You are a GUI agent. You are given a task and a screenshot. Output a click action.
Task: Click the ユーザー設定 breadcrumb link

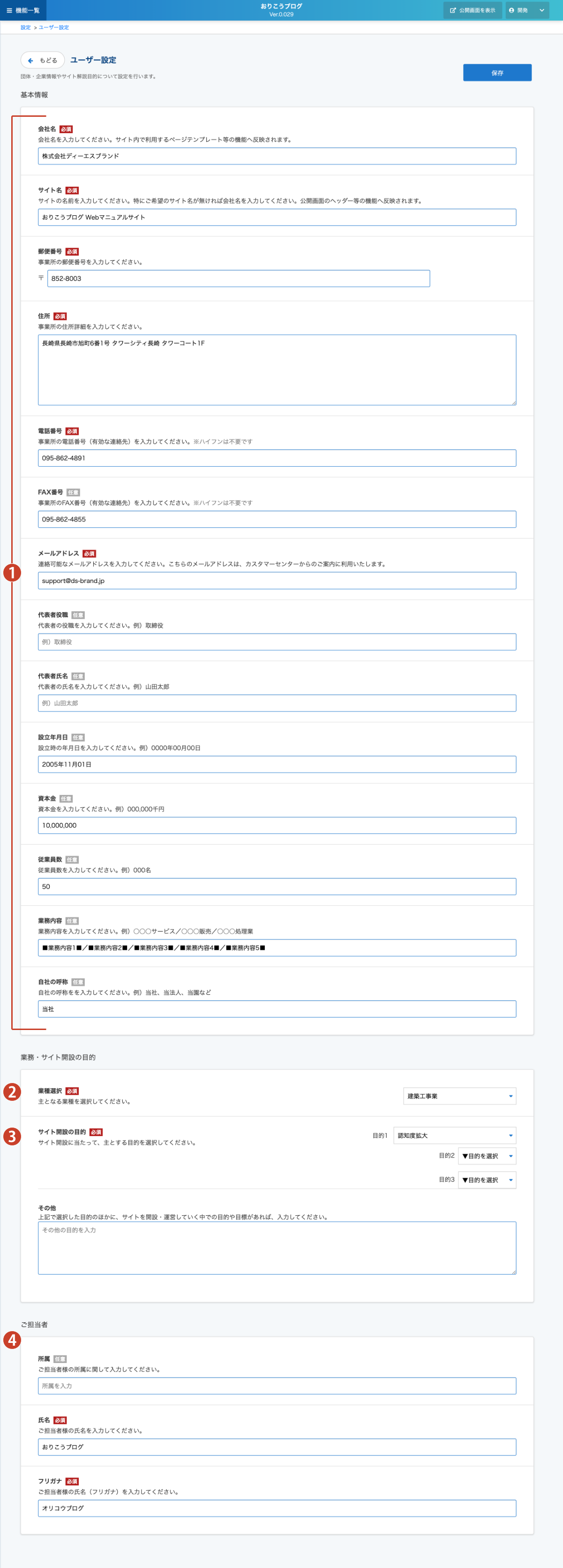coord(53,27)
